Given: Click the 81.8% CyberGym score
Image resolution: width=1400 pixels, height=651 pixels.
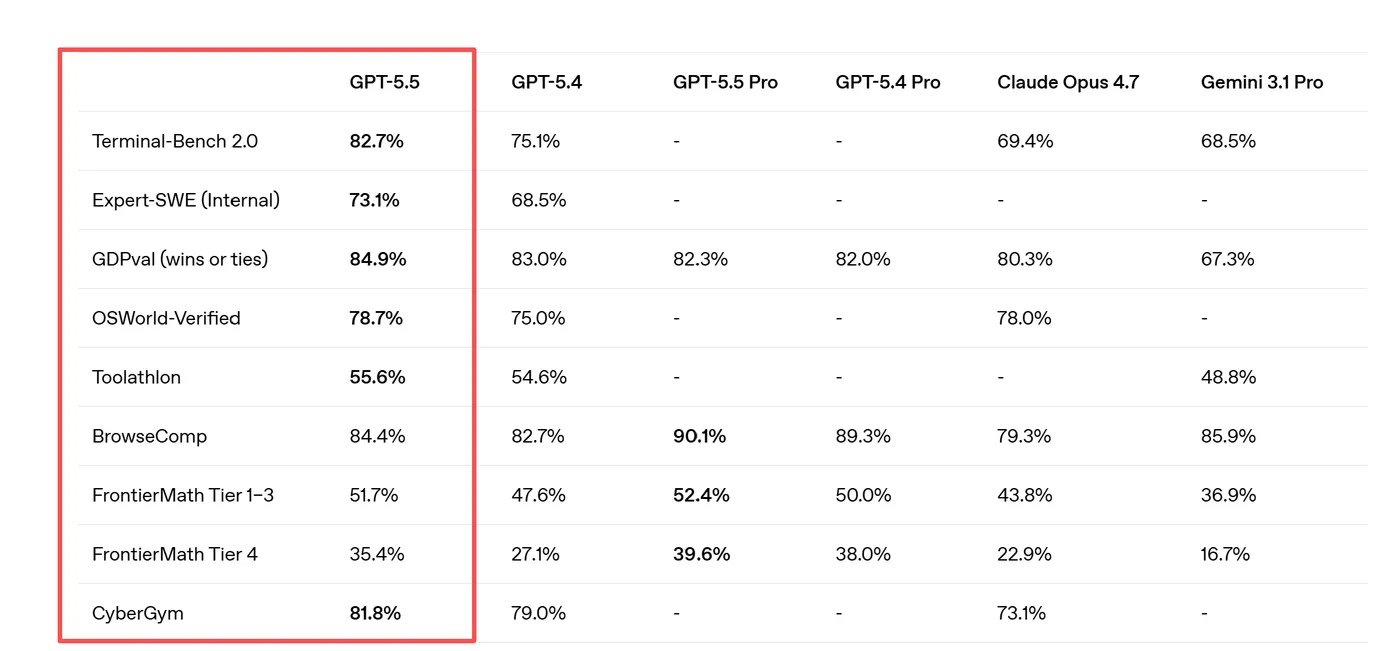Looking at the screenshot, I should pos(375,613).
